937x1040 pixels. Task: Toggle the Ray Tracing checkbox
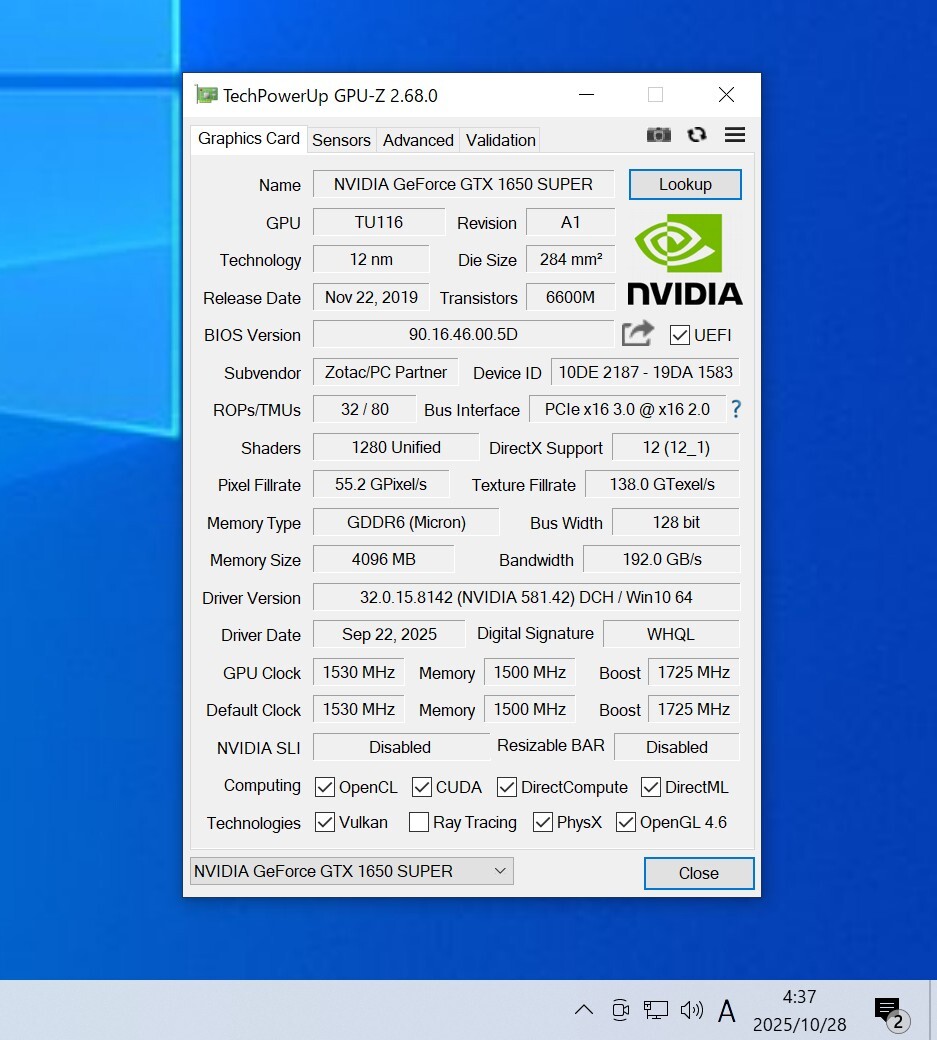coord(419,822)
